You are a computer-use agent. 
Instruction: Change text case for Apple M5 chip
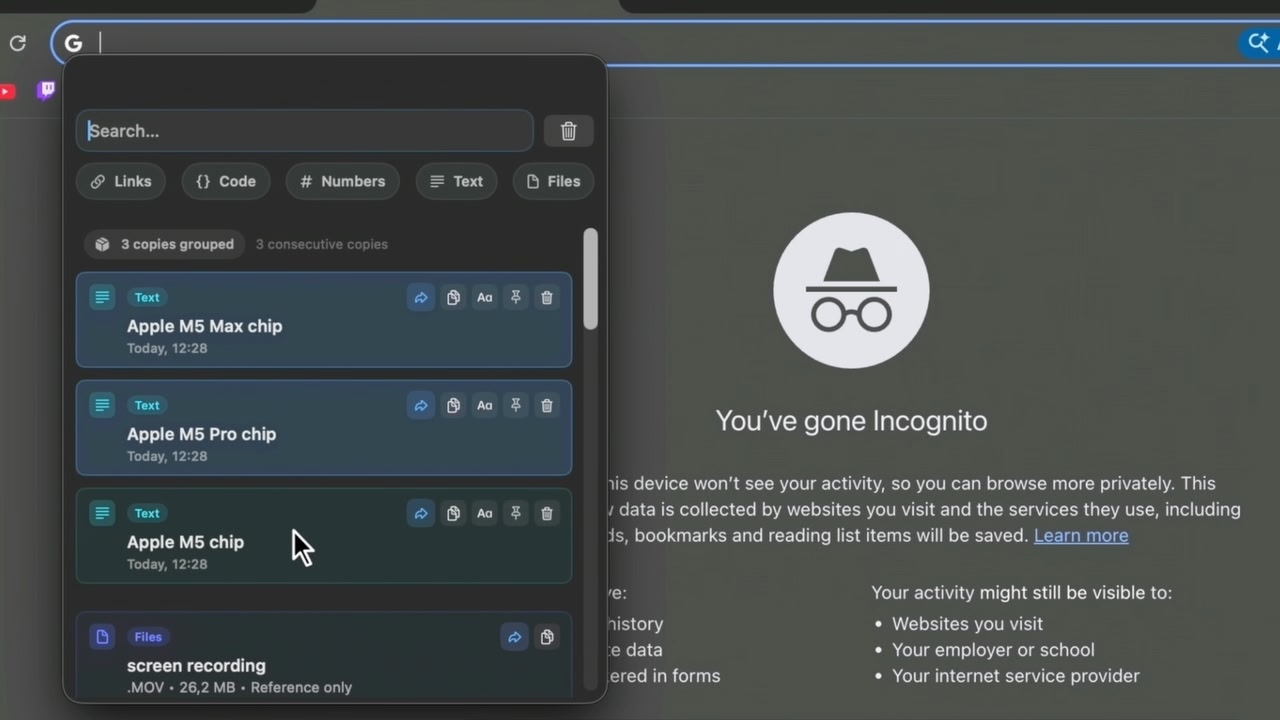pyautogui.click(x=484, y=514)
